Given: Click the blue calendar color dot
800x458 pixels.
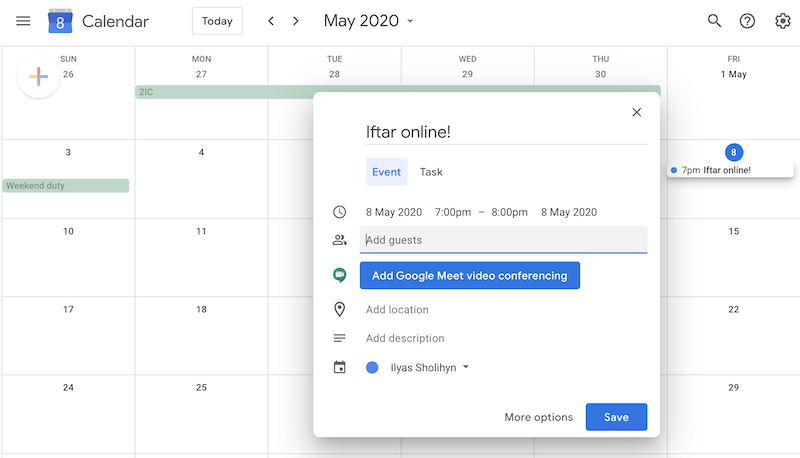Looking at the screenshot, I should click(372, 367).
